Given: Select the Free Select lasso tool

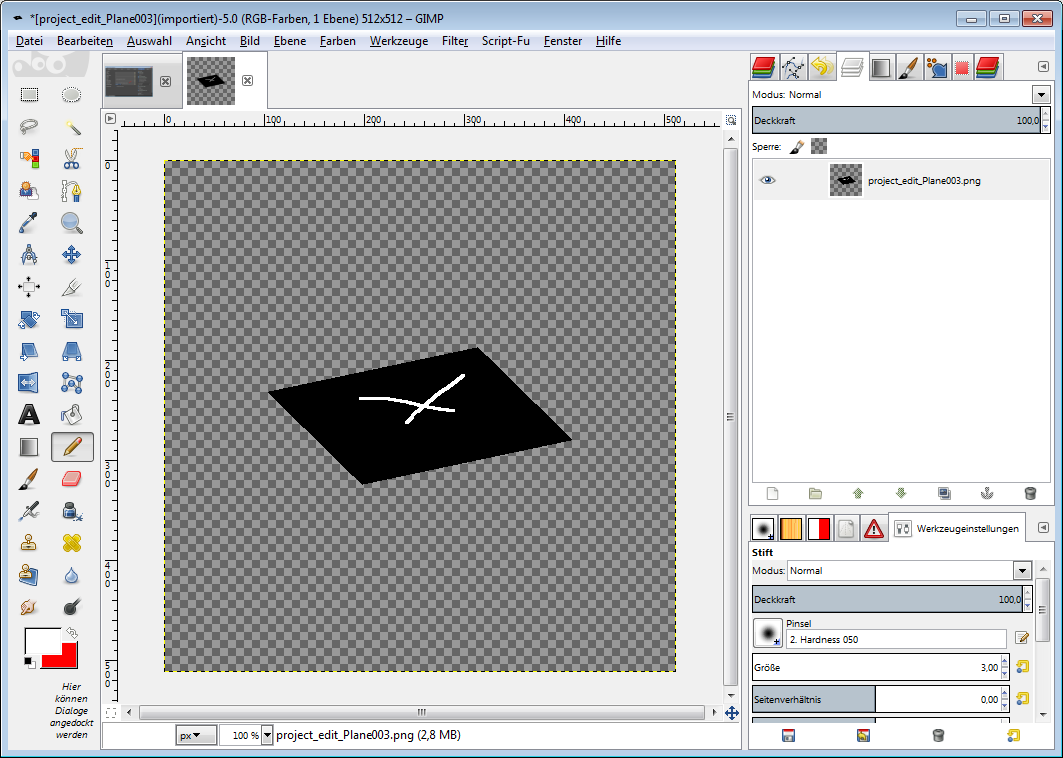Looking at the screenshot, I should pos(29,126).
